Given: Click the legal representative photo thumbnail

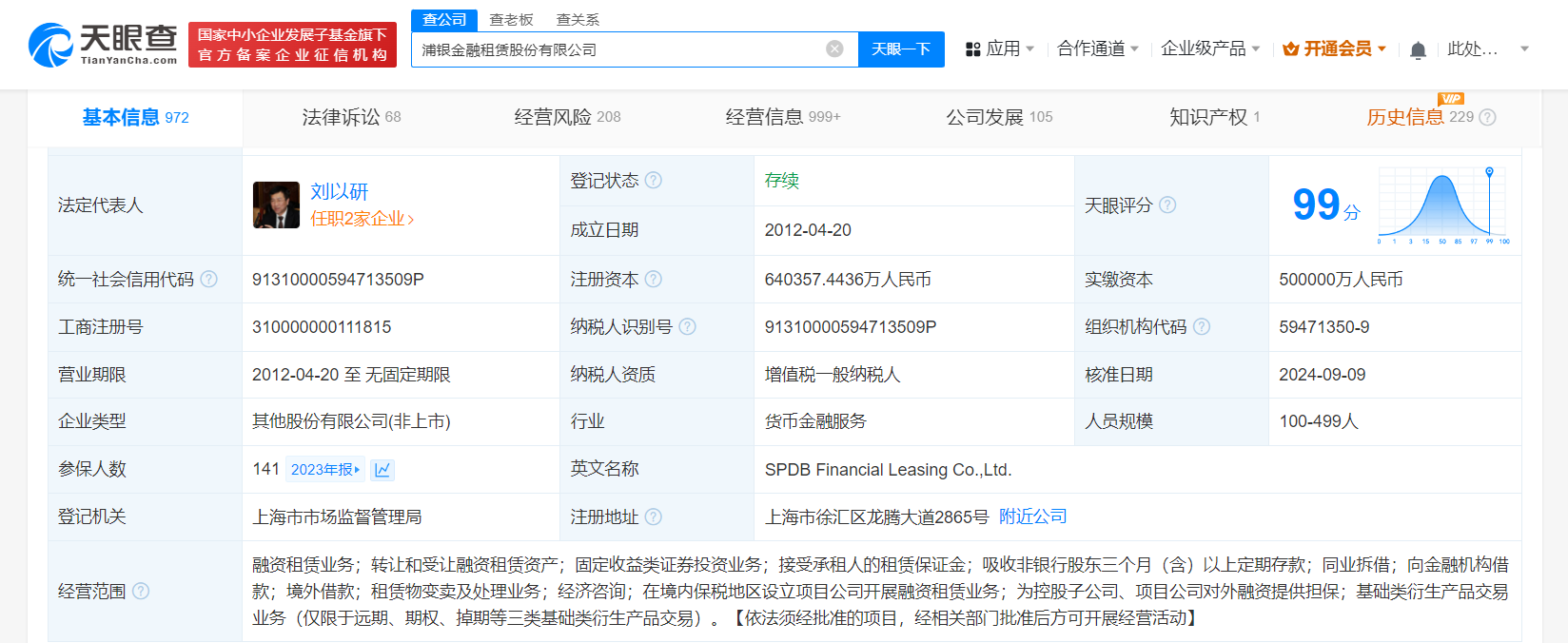Looking at the screenshot, I should coord(276,205).
